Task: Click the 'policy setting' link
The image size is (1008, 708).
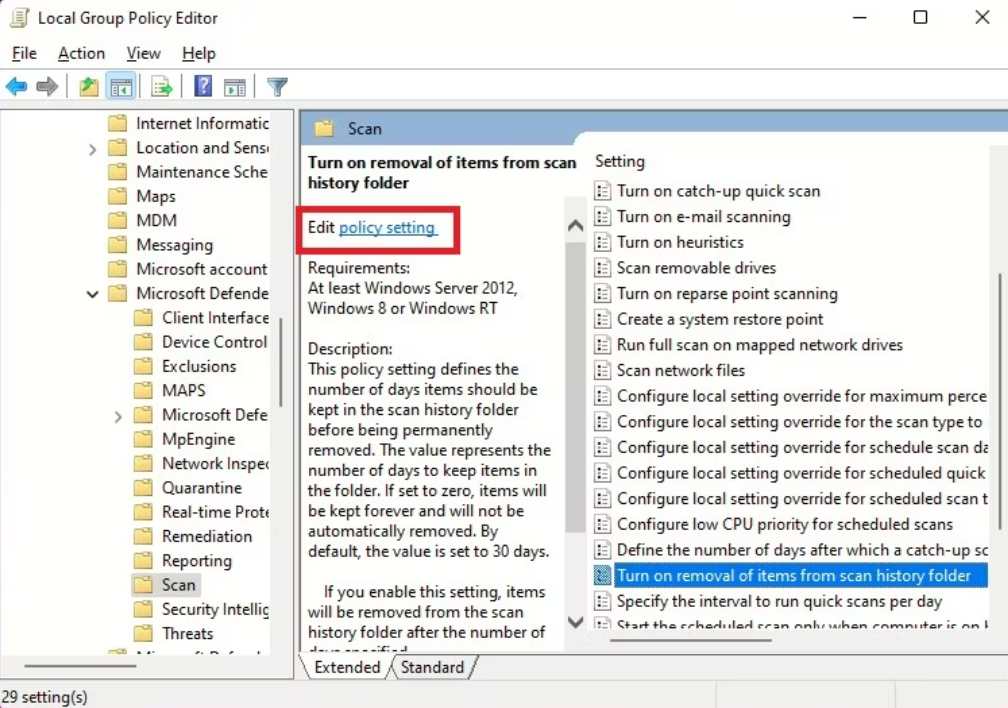Action: (387, 228)
